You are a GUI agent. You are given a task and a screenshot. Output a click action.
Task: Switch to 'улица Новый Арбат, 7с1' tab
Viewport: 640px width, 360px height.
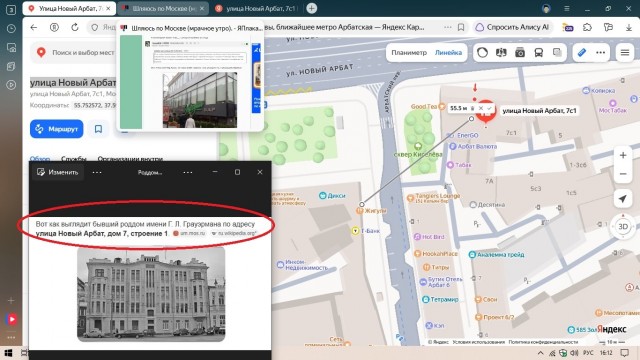256,8
